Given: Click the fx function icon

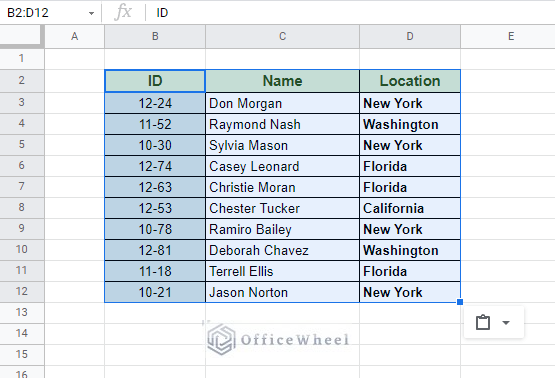Looking at the screenshot, I should pyautogui.click(x=123, y=13).
